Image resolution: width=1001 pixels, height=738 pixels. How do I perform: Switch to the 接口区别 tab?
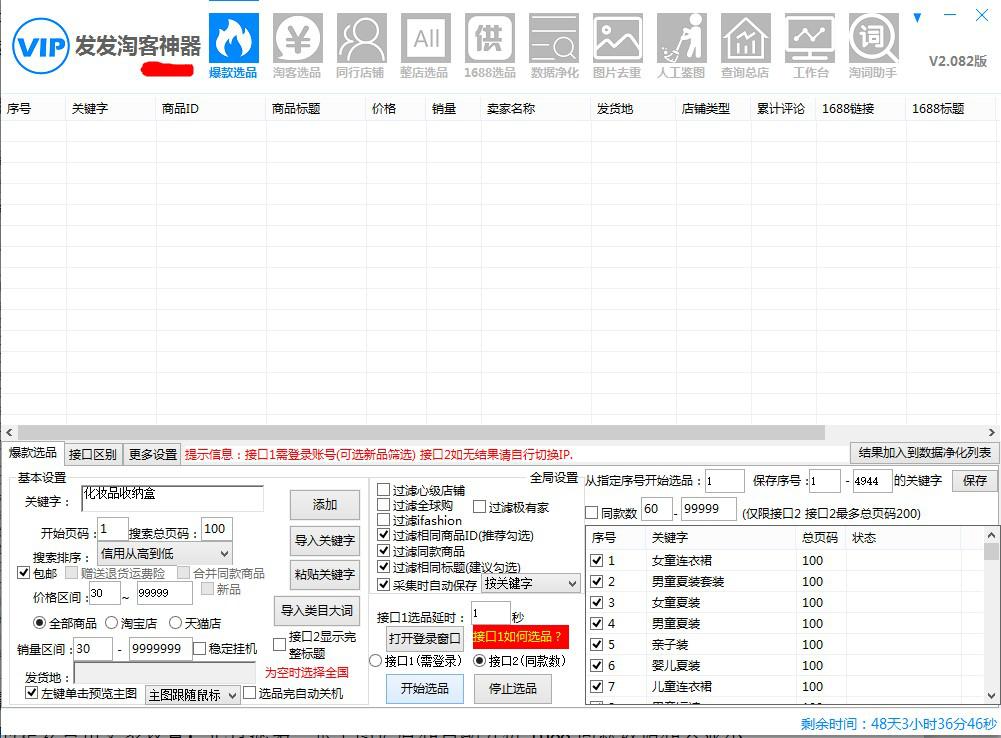91,453
